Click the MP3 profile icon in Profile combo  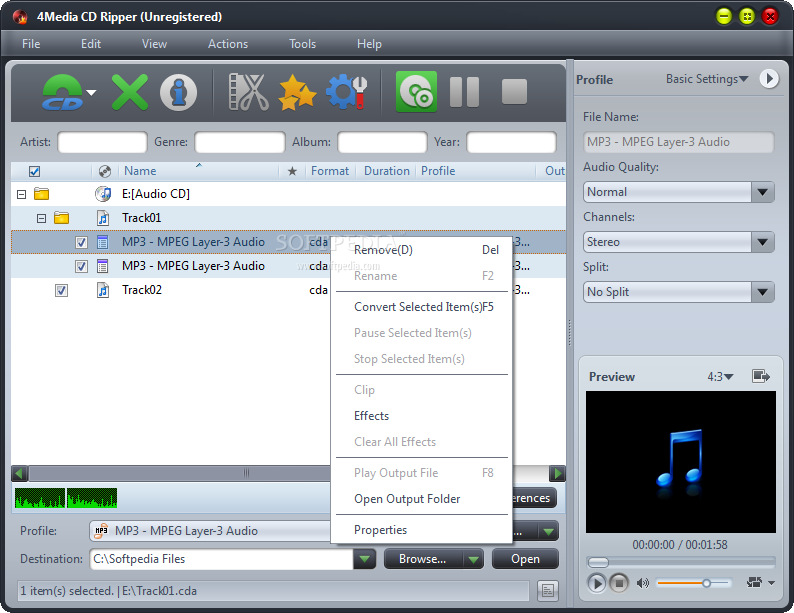(101, 530)
